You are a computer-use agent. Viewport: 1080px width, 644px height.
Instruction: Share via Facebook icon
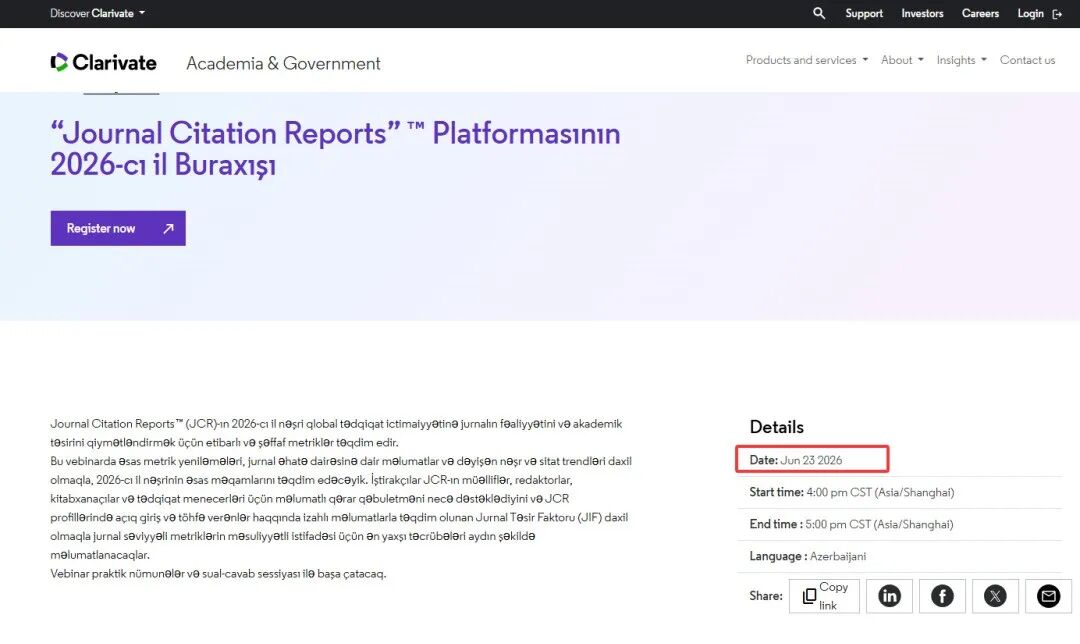(x=942, y=596)
